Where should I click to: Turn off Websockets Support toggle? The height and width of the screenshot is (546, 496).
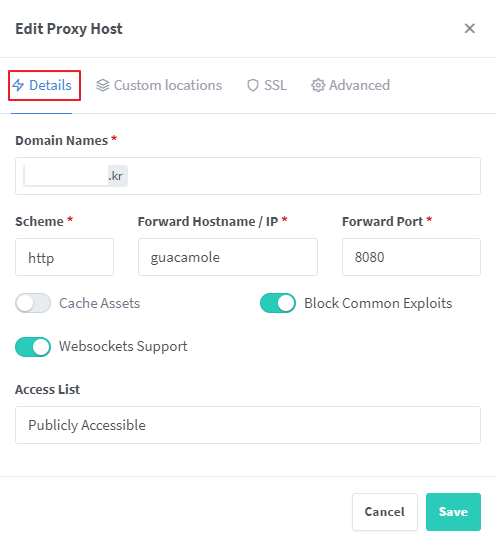tap(33, 347)
